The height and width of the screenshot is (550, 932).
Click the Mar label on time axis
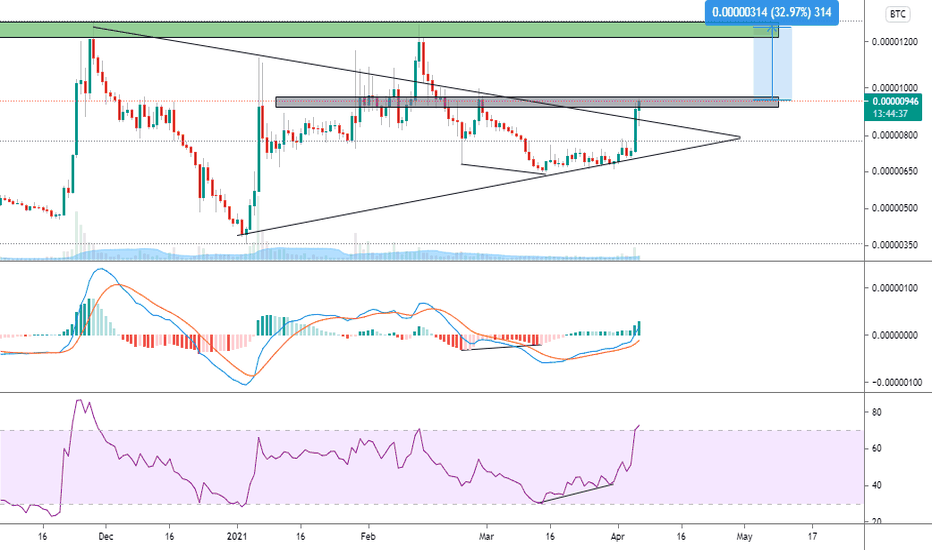487,537
